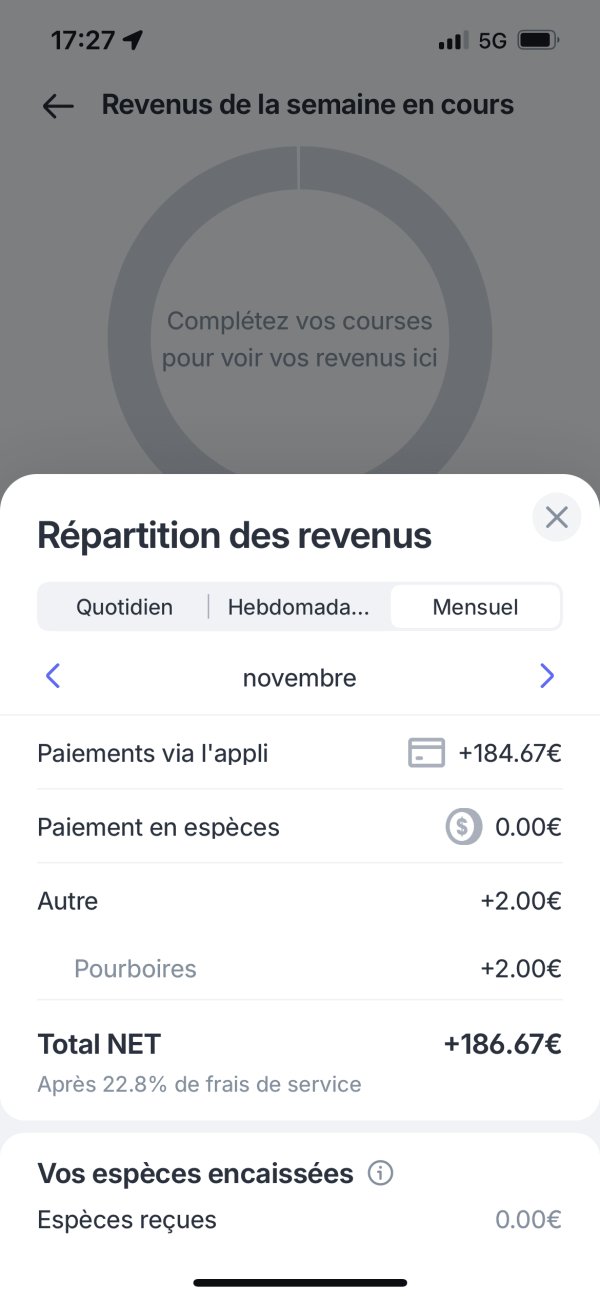600x1299 pixels.
Task: Close the Répartition des revenus sheet
Action: tap(557, 517)
